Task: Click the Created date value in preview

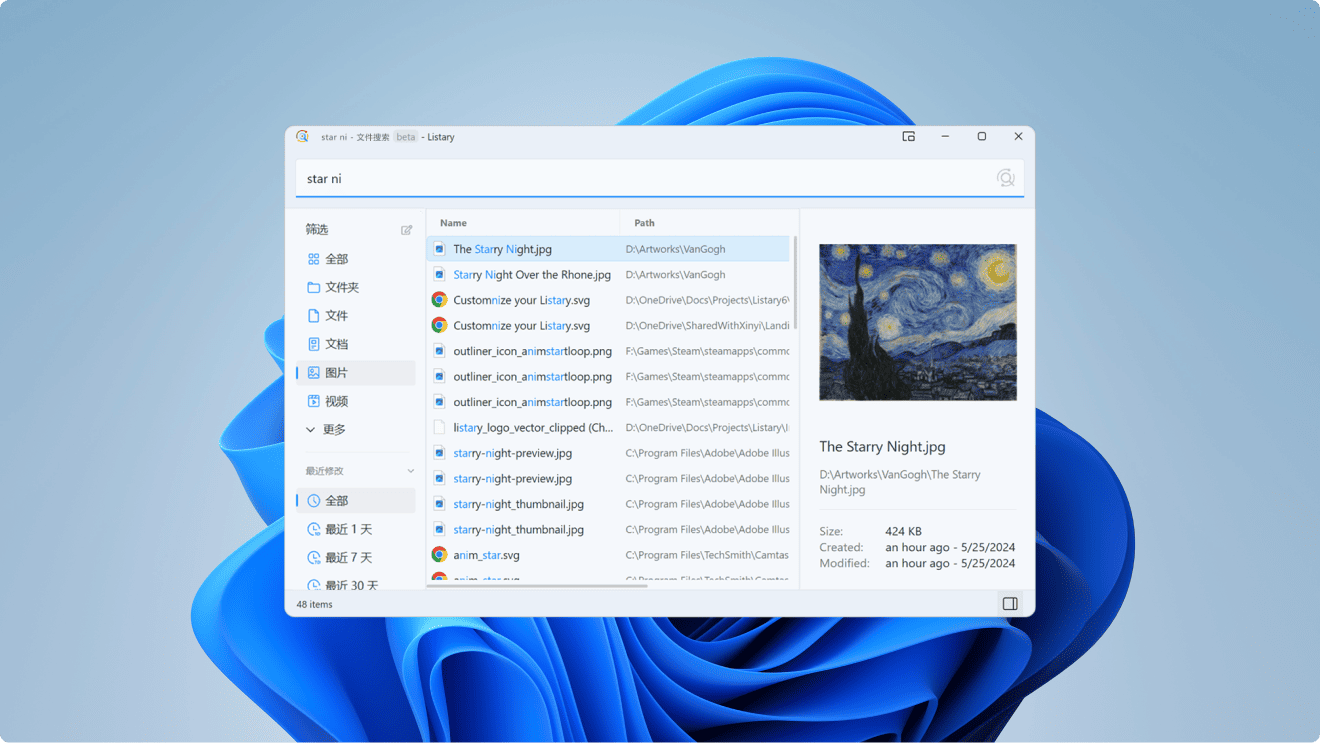Action: [x=950, y=548]
